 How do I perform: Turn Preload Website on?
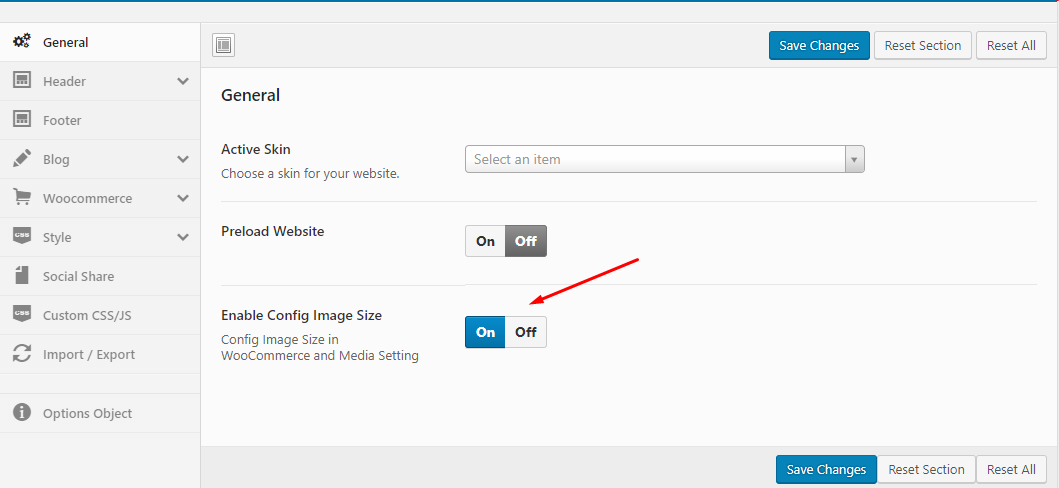click(485, 241)
